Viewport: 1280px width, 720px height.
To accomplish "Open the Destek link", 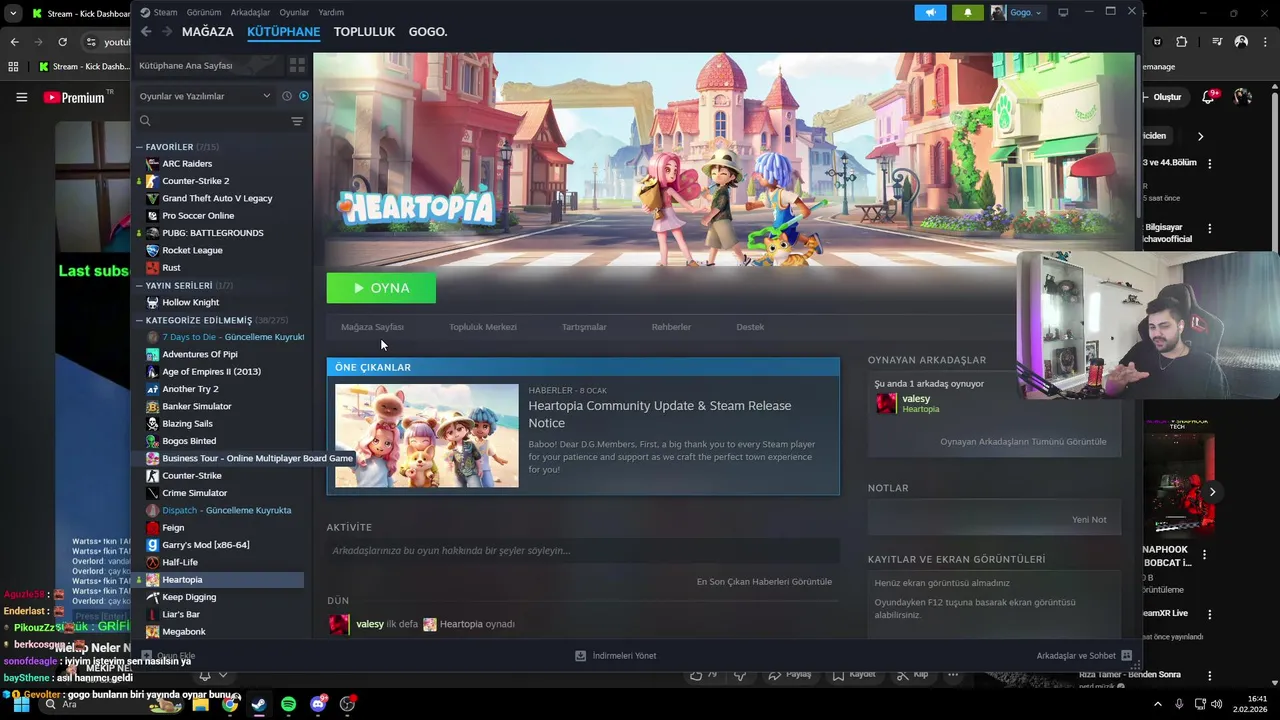I will 750,327.
